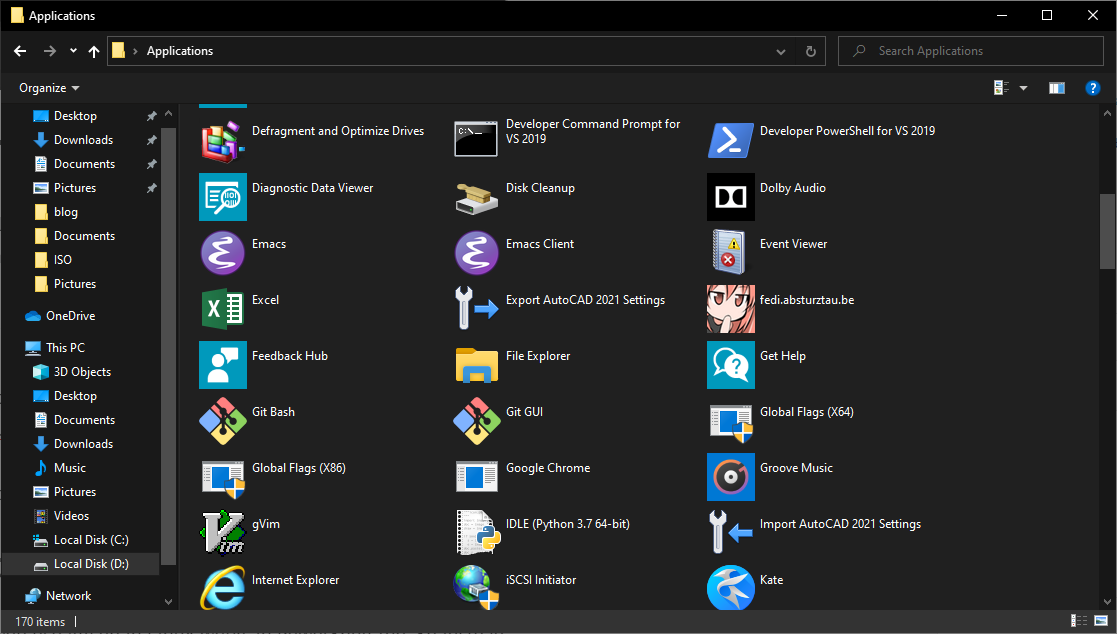Open the Disk Cleanup icon
Screen dimensions: 1117x634
(x=477, y=198)
